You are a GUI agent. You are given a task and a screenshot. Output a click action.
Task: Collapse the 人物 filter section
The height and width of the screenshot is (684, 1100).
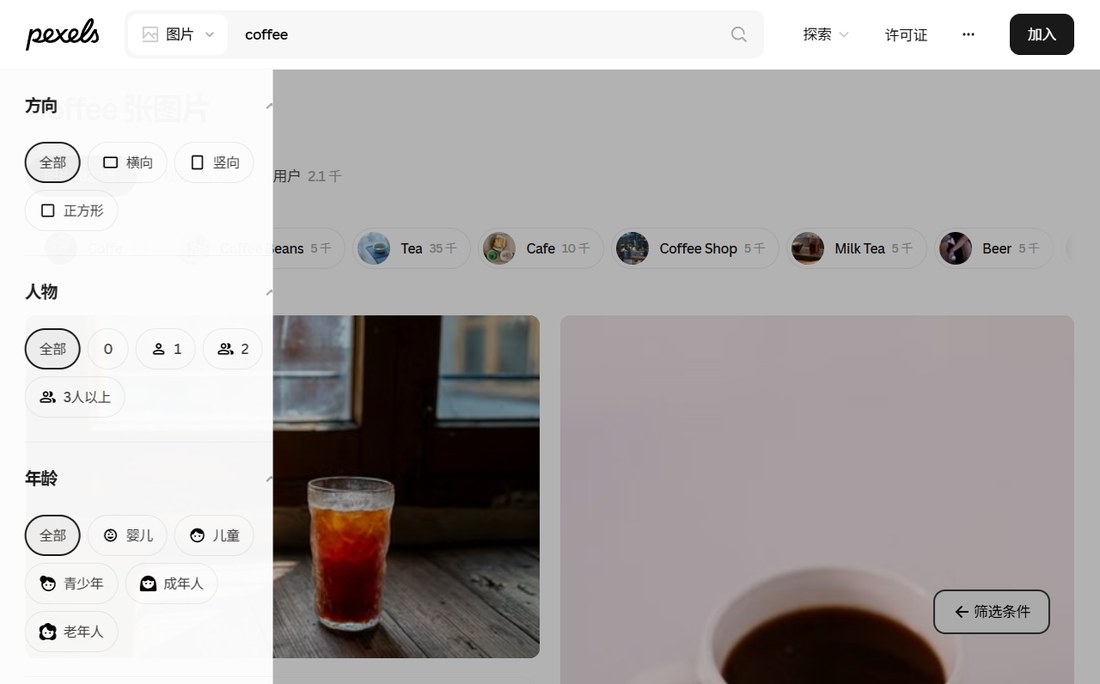point(269,292)
